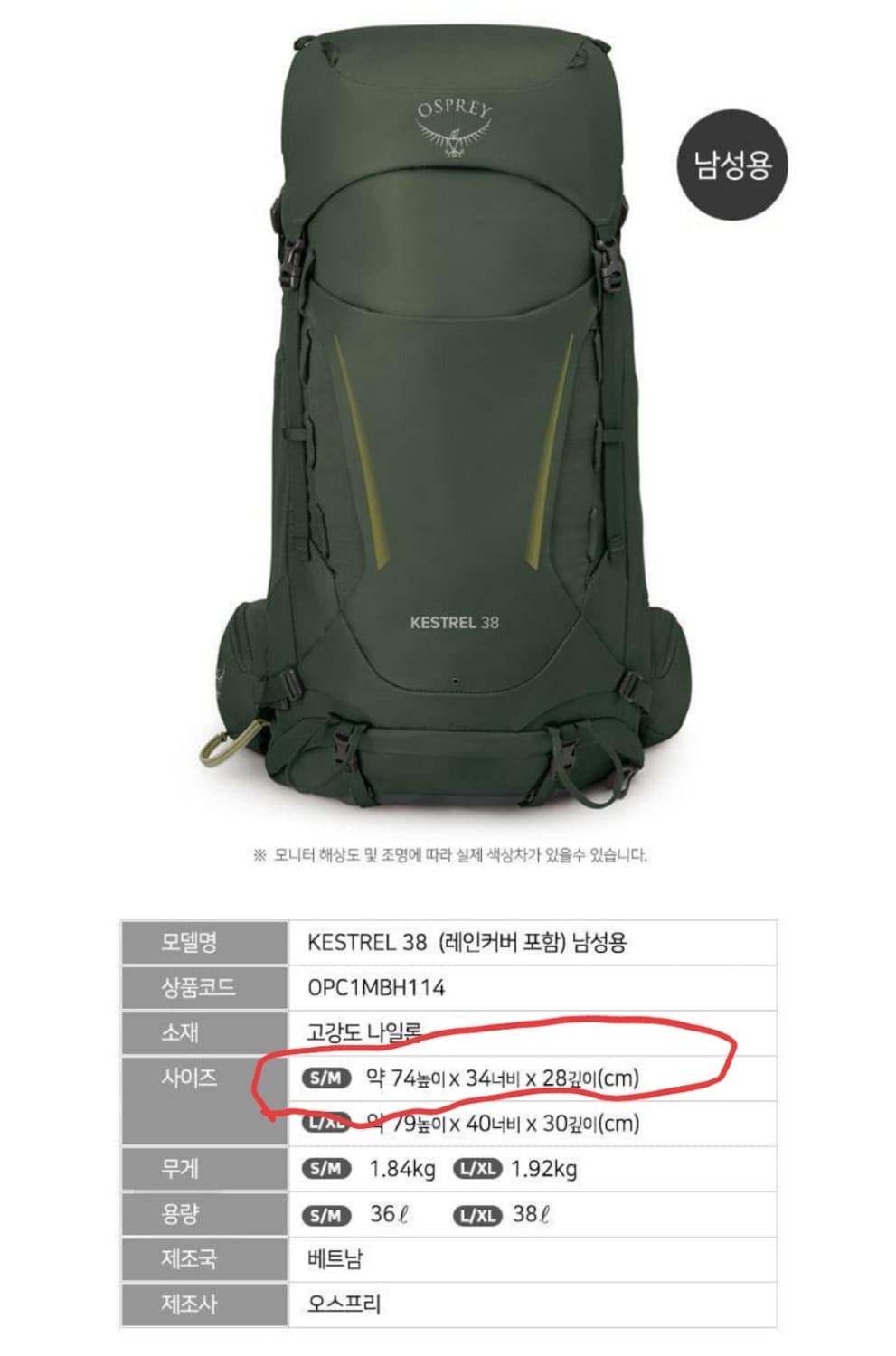Click the 남성용 round badge
Screen dimensions: 896x1356
coord(732,165)
